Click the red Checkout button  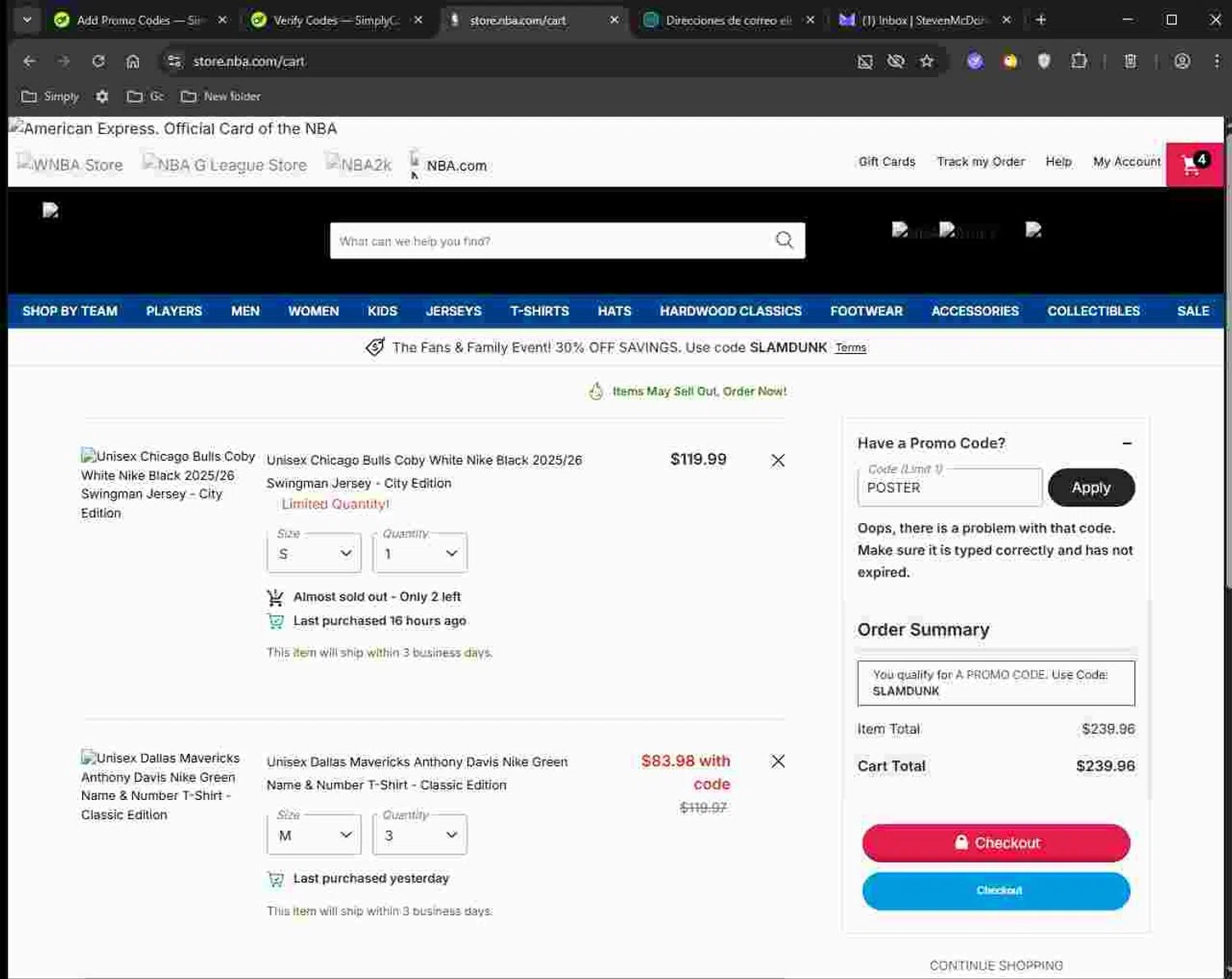tap(995, 843)
